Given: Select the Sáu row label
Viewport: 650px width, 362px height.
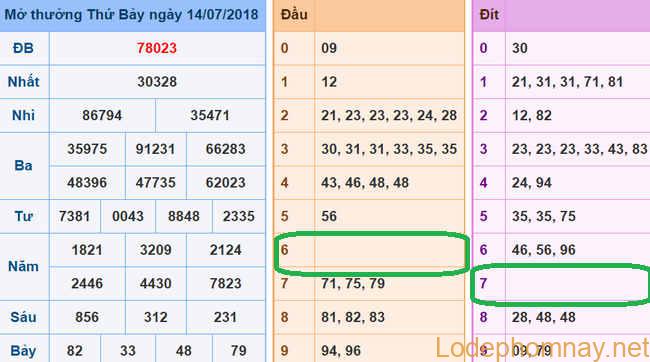Looking at the screenshot, I should pyautogui.click(x=23, y=317).
